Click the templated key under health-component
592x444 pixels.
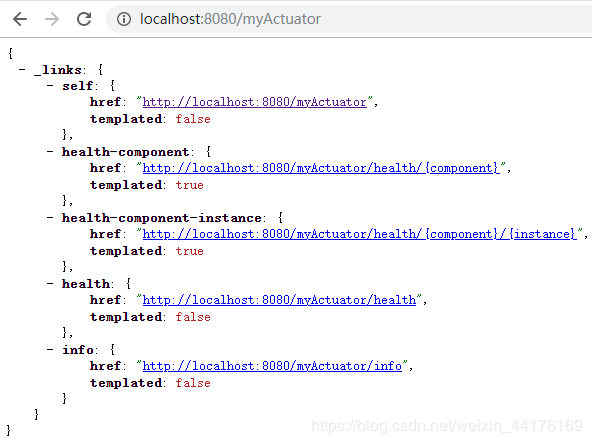(126, 185)
